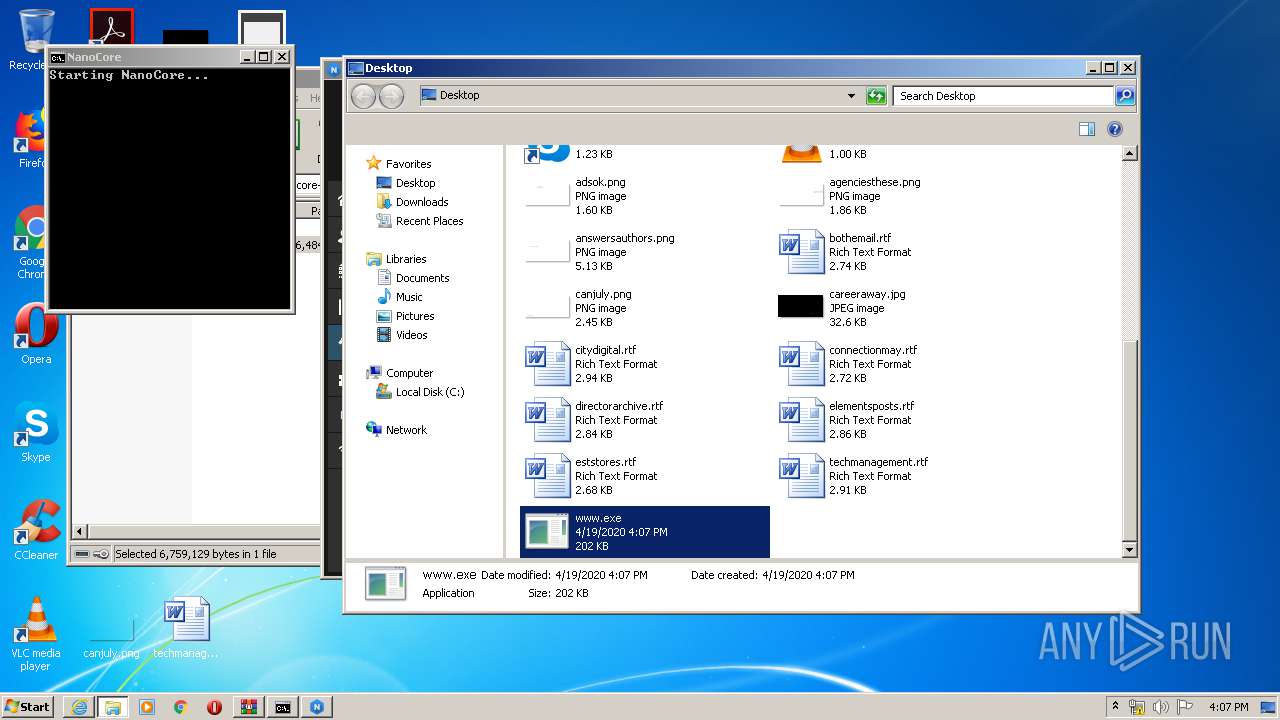The image size is (1280, 720).
Task: Open the www.exe file icon
Action: (547, 531)
